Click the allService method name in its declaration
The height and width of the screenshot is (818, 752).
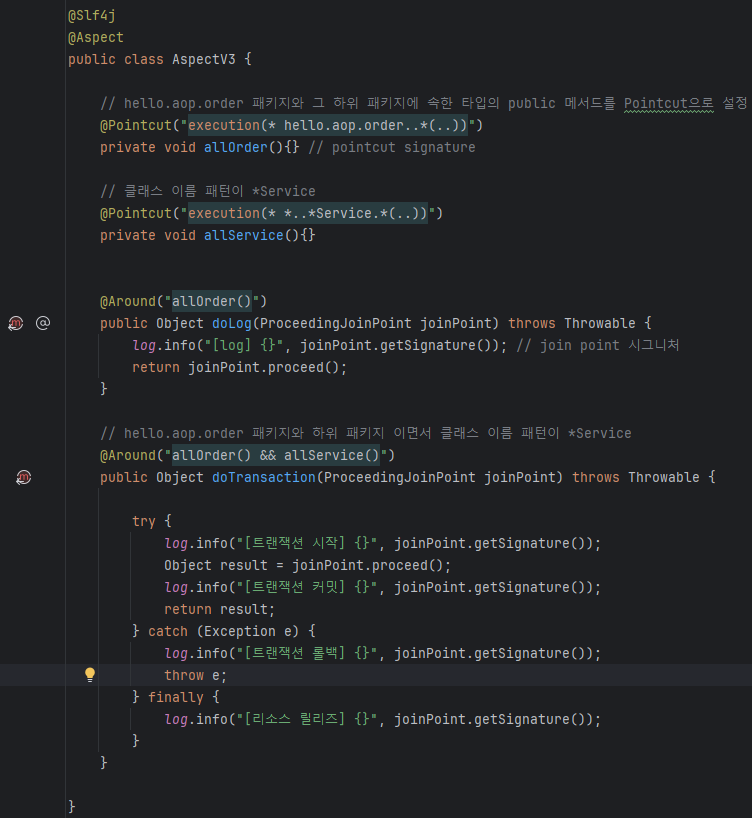coord(244,235)
